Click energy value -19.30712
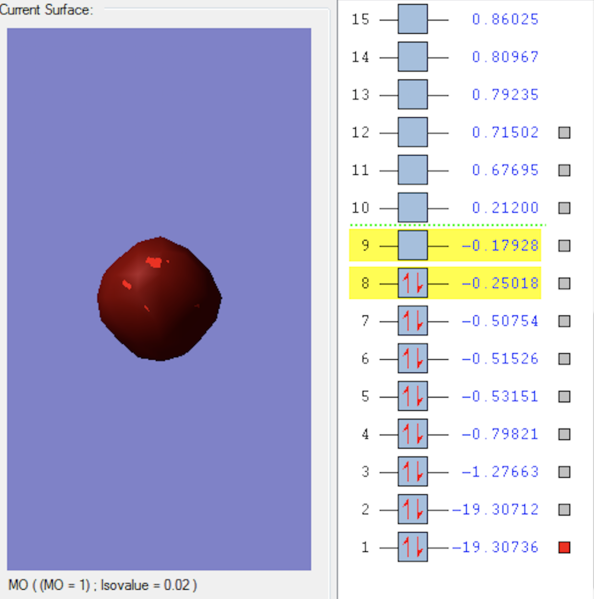The height and width of the screenshot is (599, 594). pos(495,510)
